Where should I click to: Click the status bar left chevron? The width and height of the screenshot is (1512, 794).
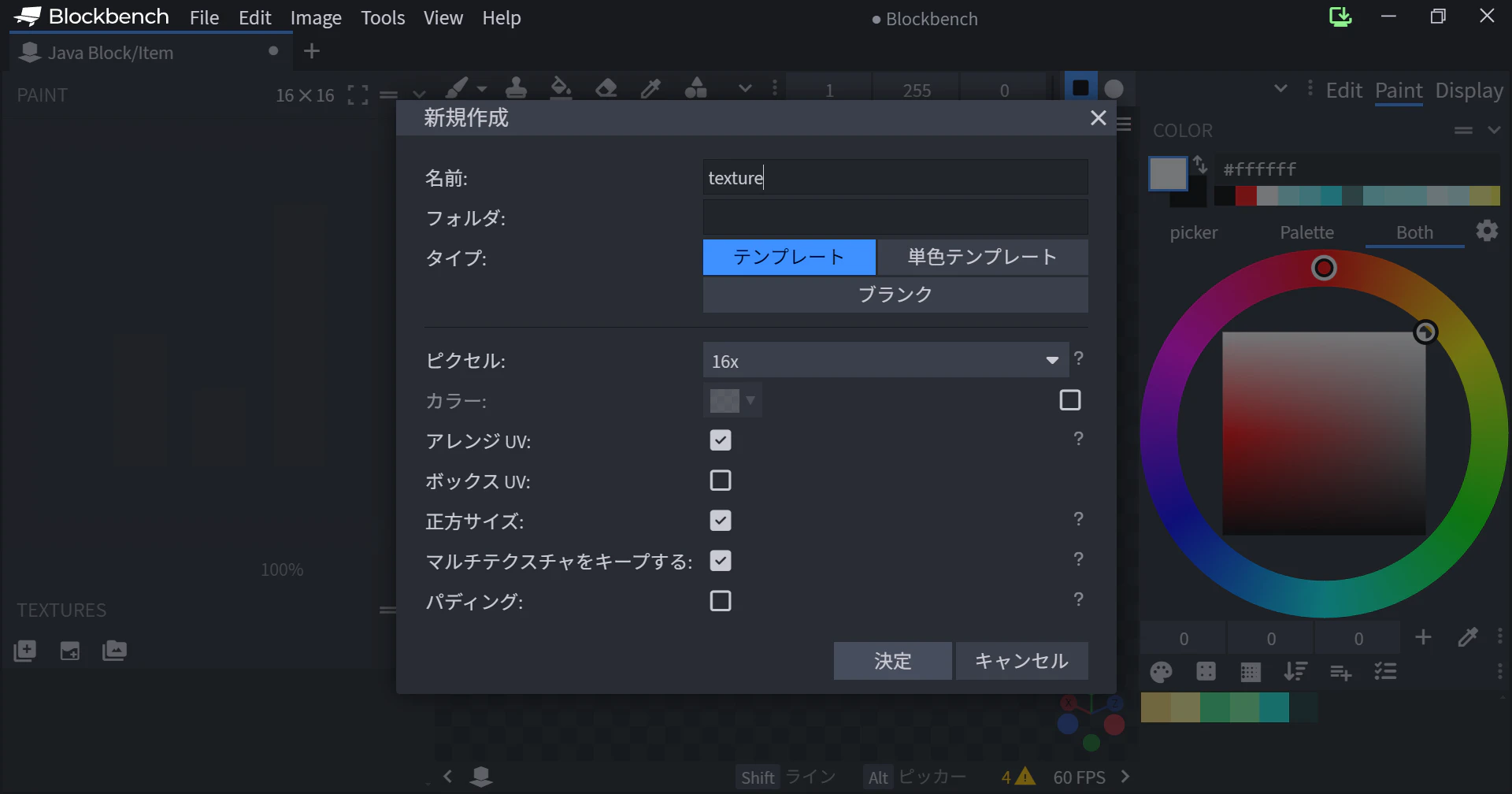pos(447,777)
